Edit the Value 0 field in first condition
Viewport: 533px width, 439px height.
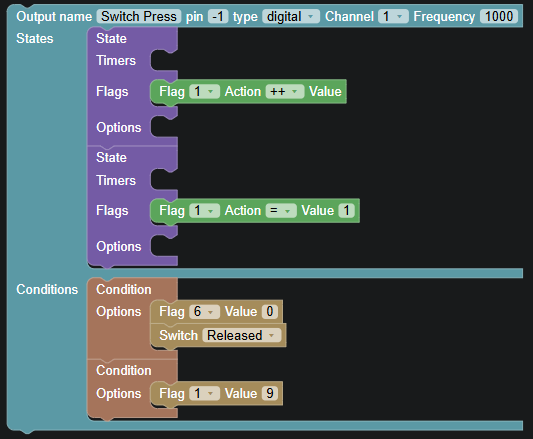pyautogui.click(x=270, y=311)
